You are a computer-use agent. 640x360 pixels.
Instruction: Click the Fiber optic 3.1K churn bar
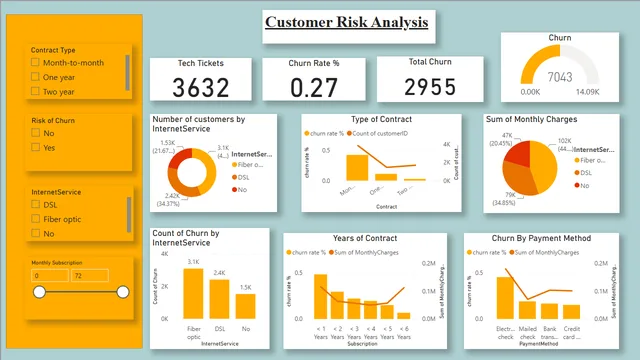pos(193,293)
